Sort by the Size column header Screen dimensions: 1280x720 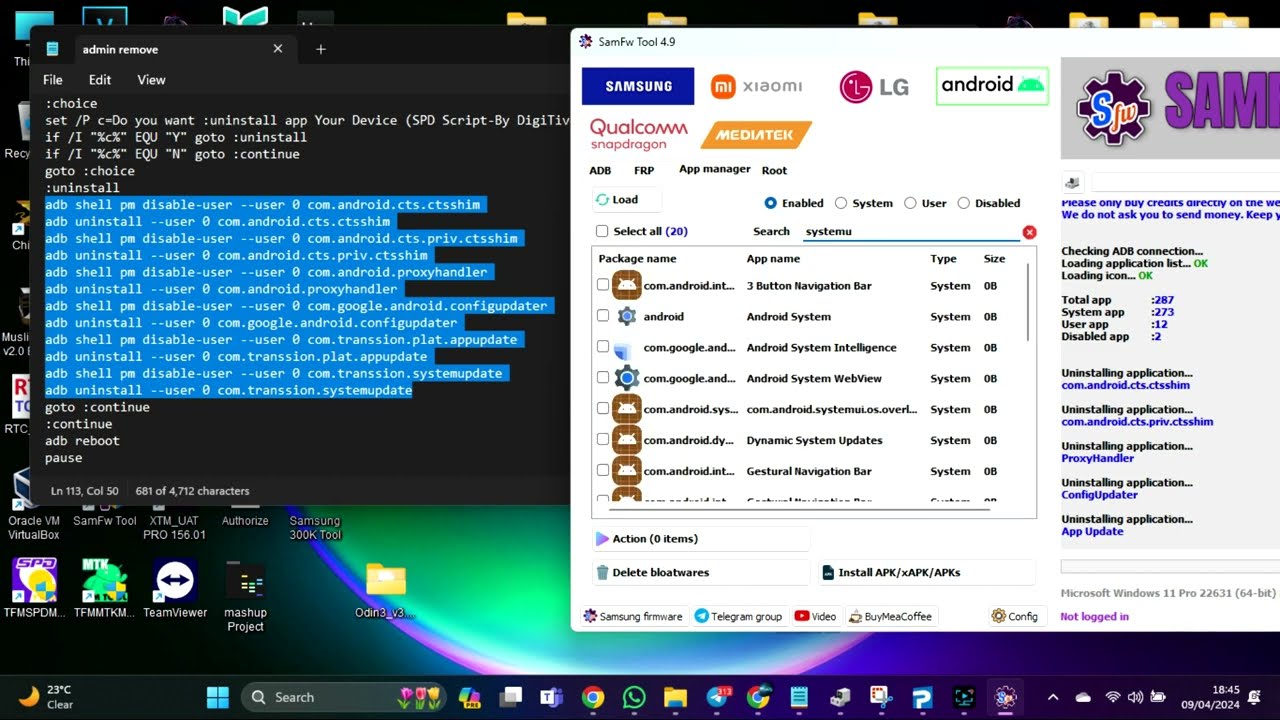tap(994, 259)
